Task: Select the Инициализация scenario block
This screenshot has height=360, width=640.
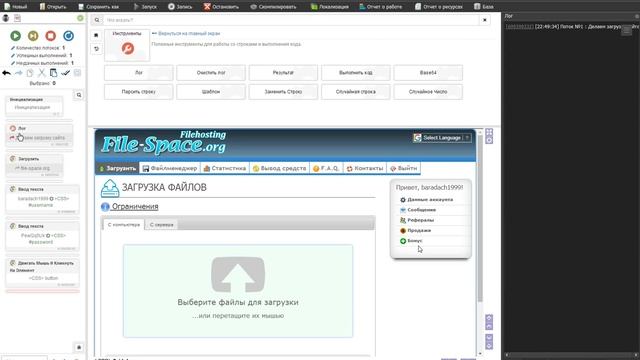Action: click(34, 107)
